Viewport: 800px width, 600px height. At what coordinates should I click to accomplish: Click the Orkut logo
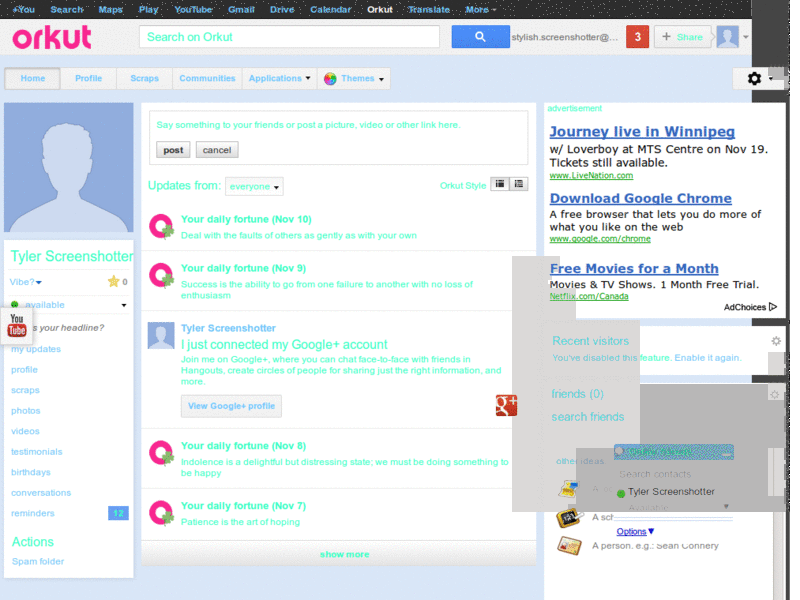click(x=52, y=37)
